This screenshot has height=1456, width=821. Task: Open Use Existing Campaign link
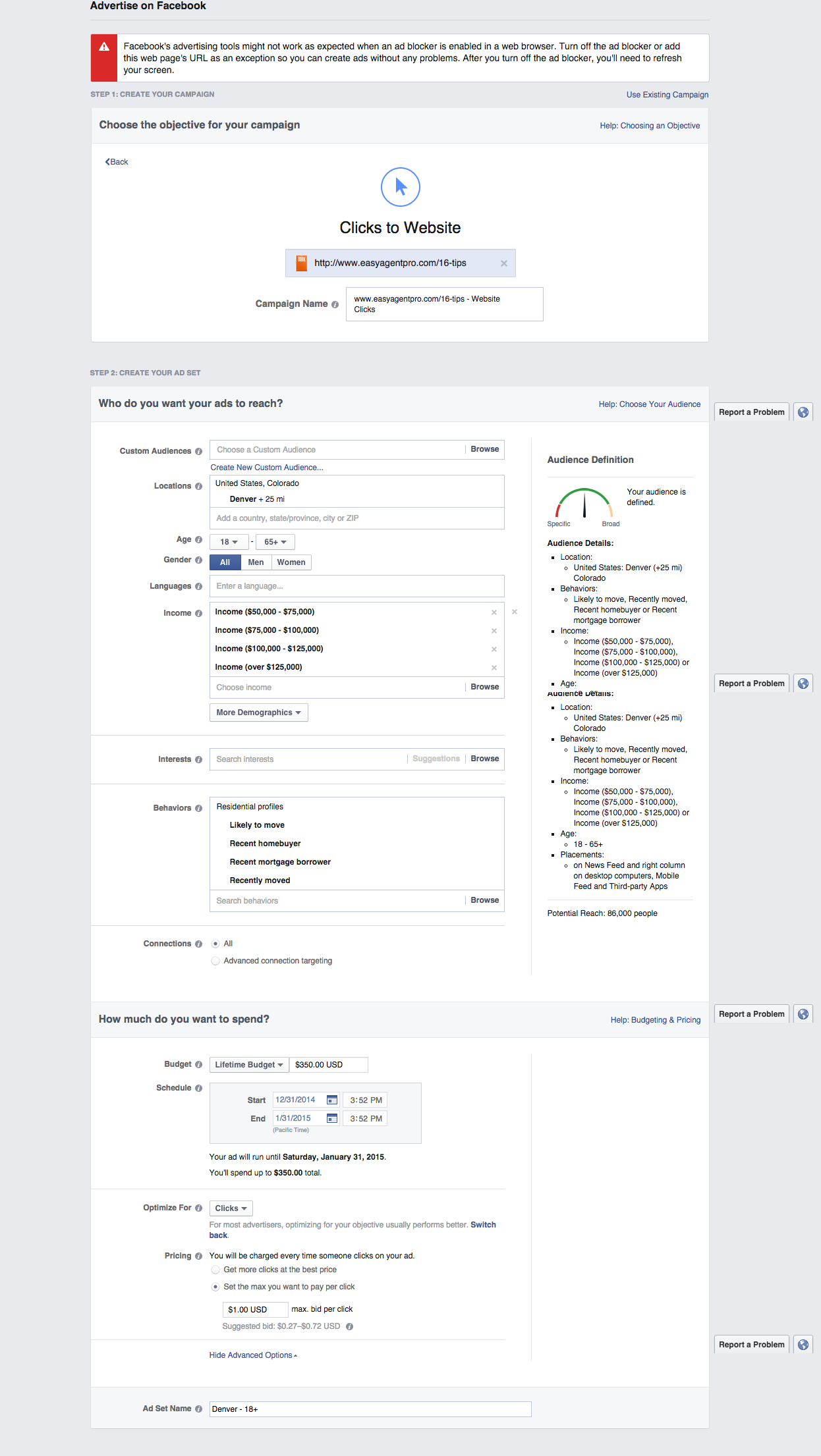[x=667, y=95]
